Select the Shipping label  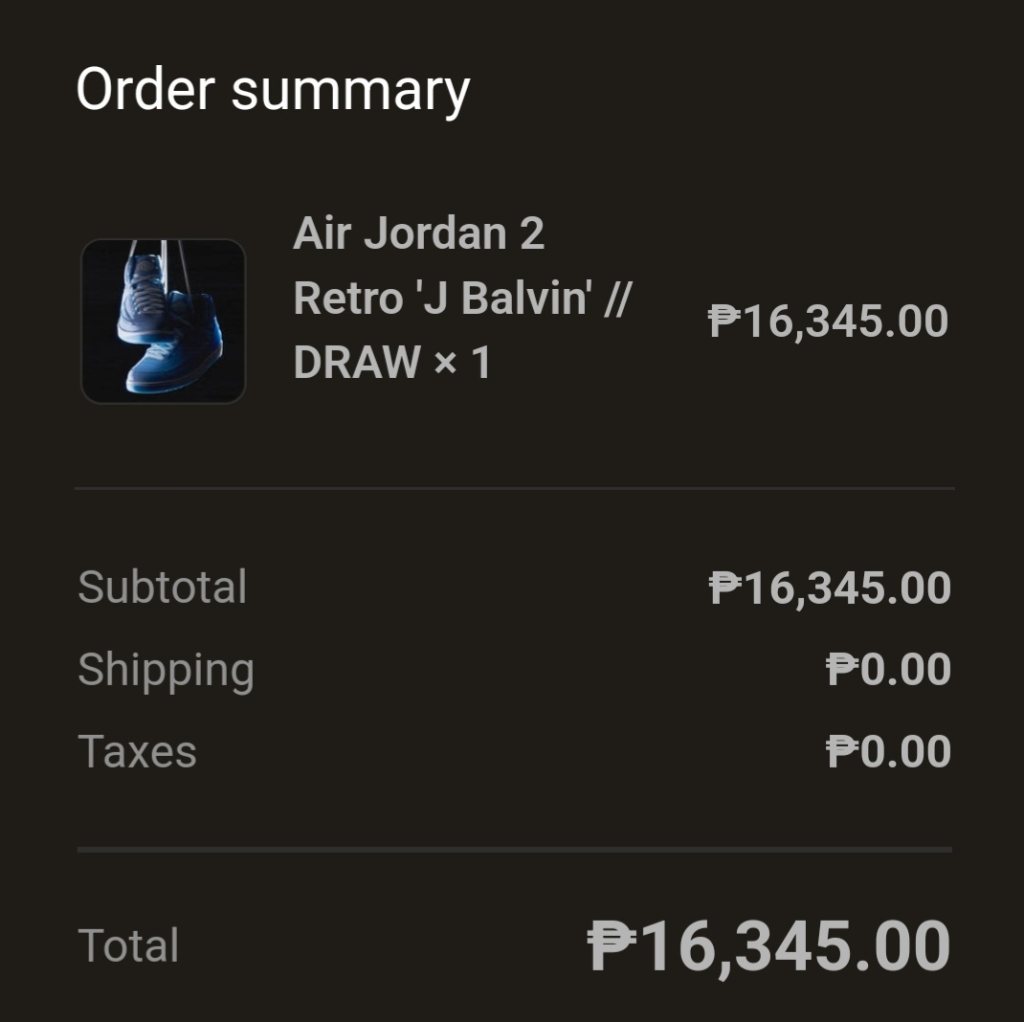(x=166, y=670)
